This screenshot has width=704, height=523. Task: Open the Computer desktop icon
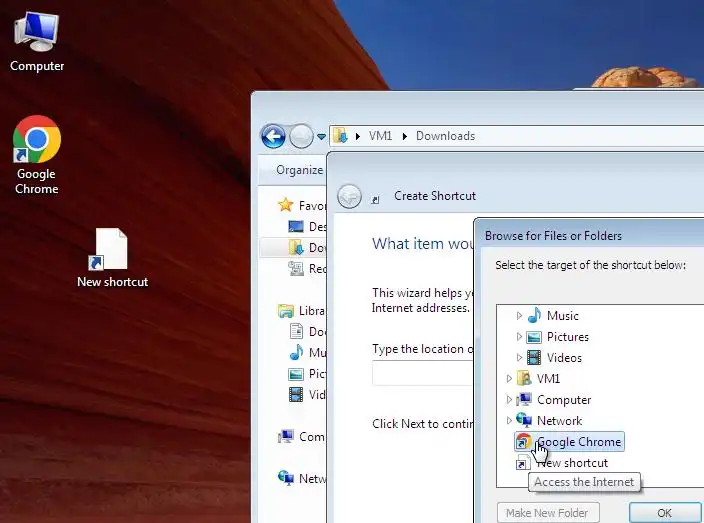36,41
